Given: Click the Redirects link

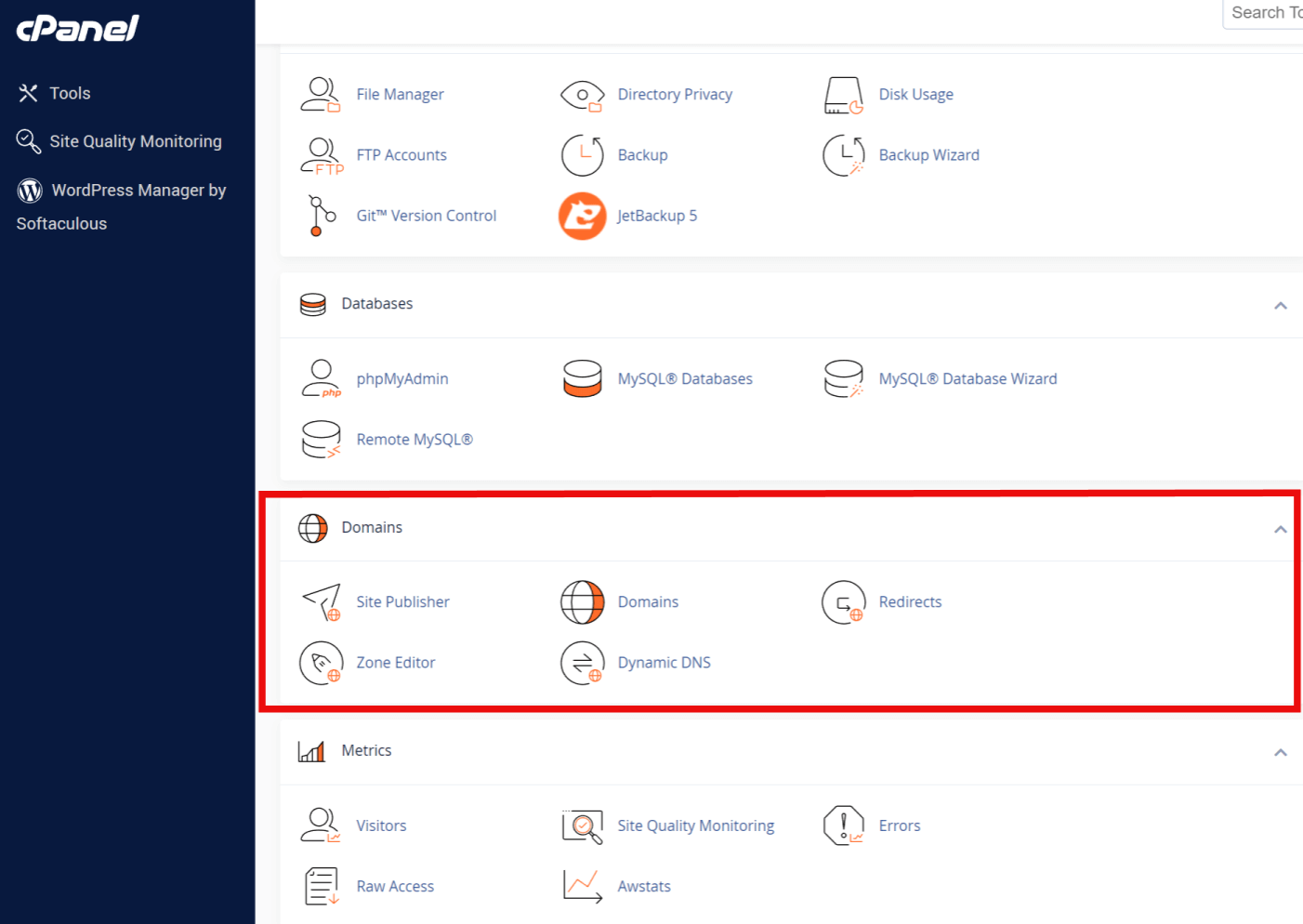Looking at the screenshot, I should click(x=911, y=602).
